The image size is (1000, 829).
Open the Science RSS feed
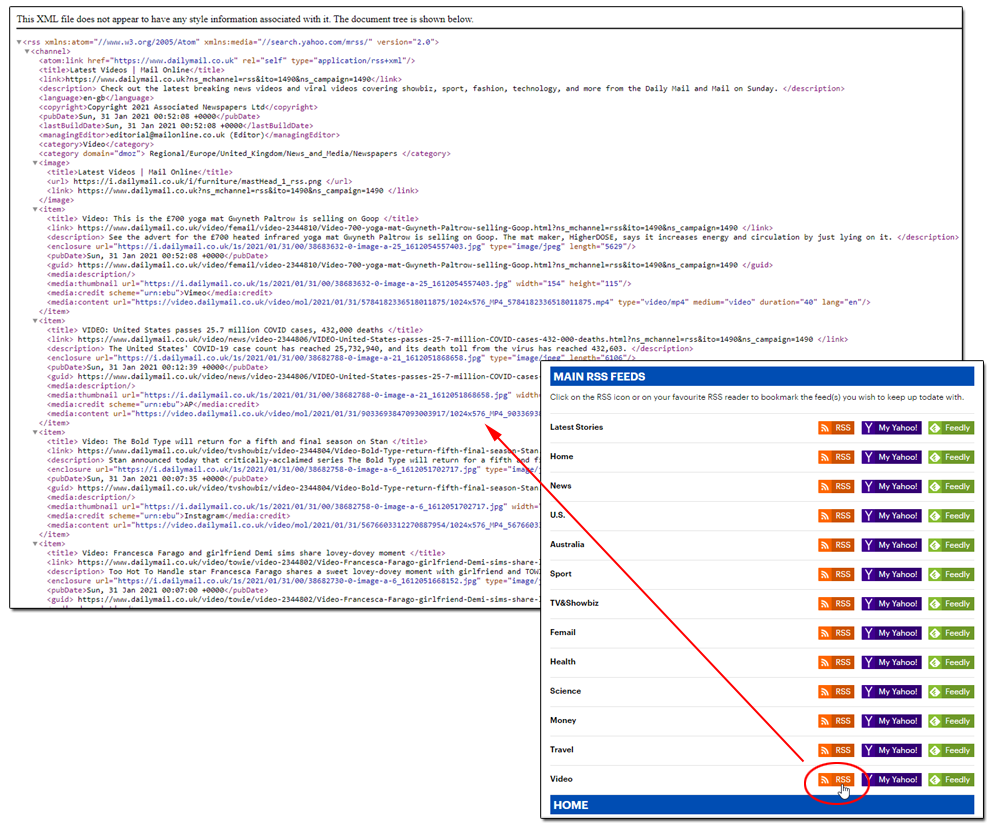click(x=835, y=692)
